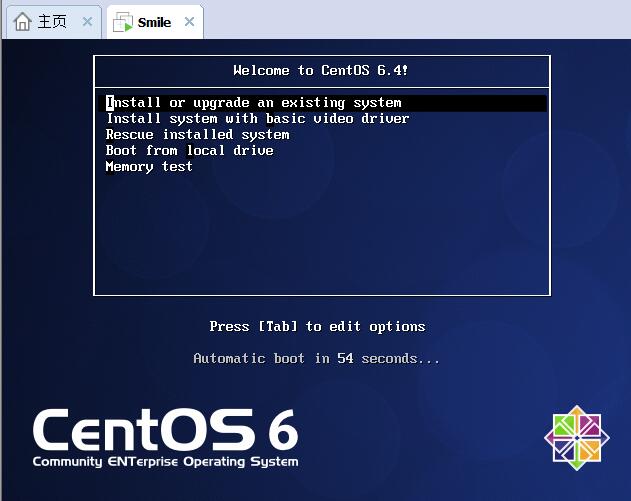Click the Welcome to CentOS 6.4! title

point(321,70)
